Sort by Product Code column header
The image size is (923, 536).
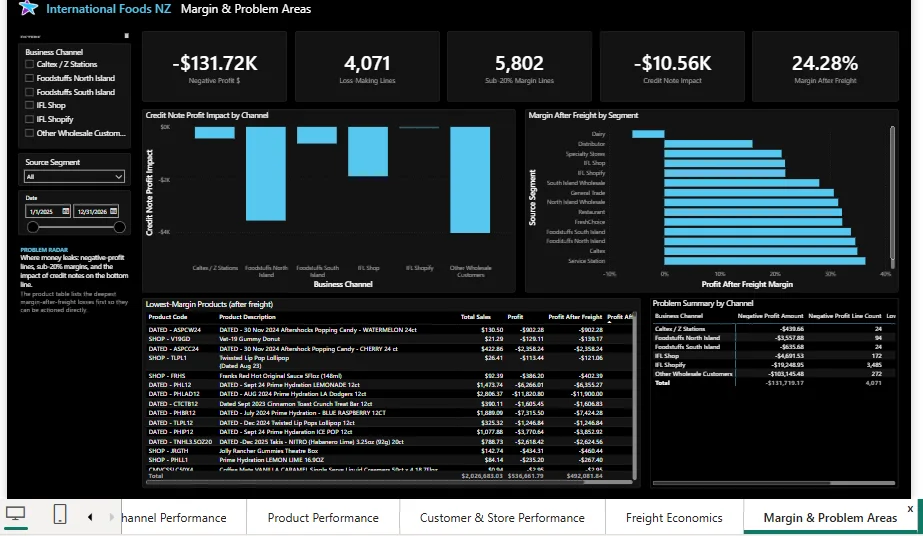click(x=168, y=317)
